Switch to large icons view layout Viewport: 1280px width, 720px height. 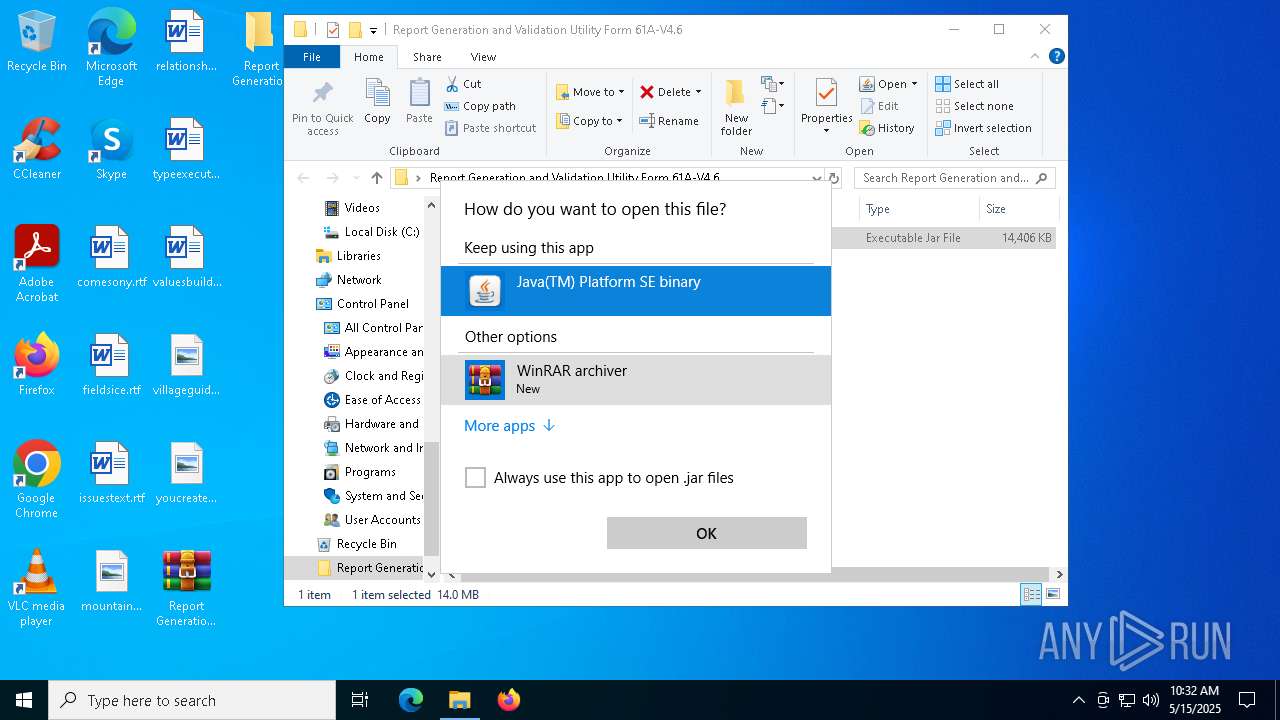click(1052, 594)
